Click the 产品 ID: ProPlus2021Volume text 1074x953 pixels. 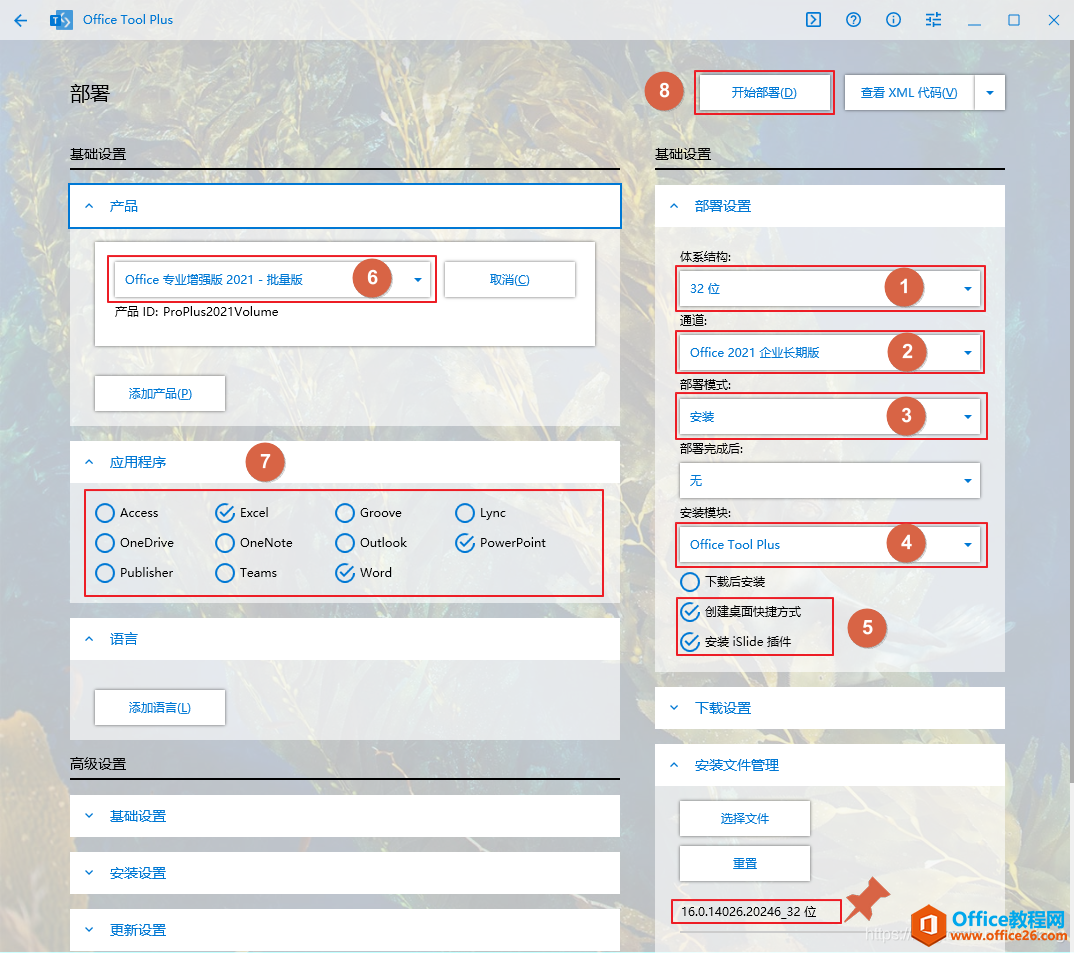pyautogui.click(x=196, y=312)
